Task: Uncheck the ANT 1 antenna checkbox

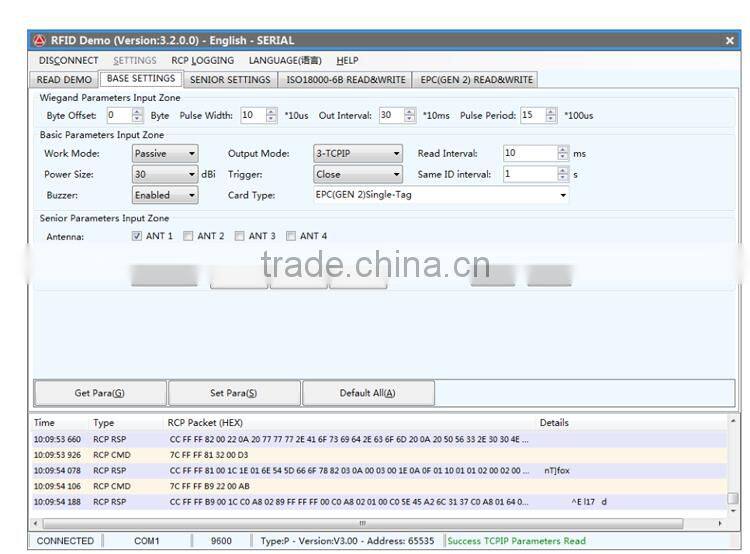Action: (137, 237)
